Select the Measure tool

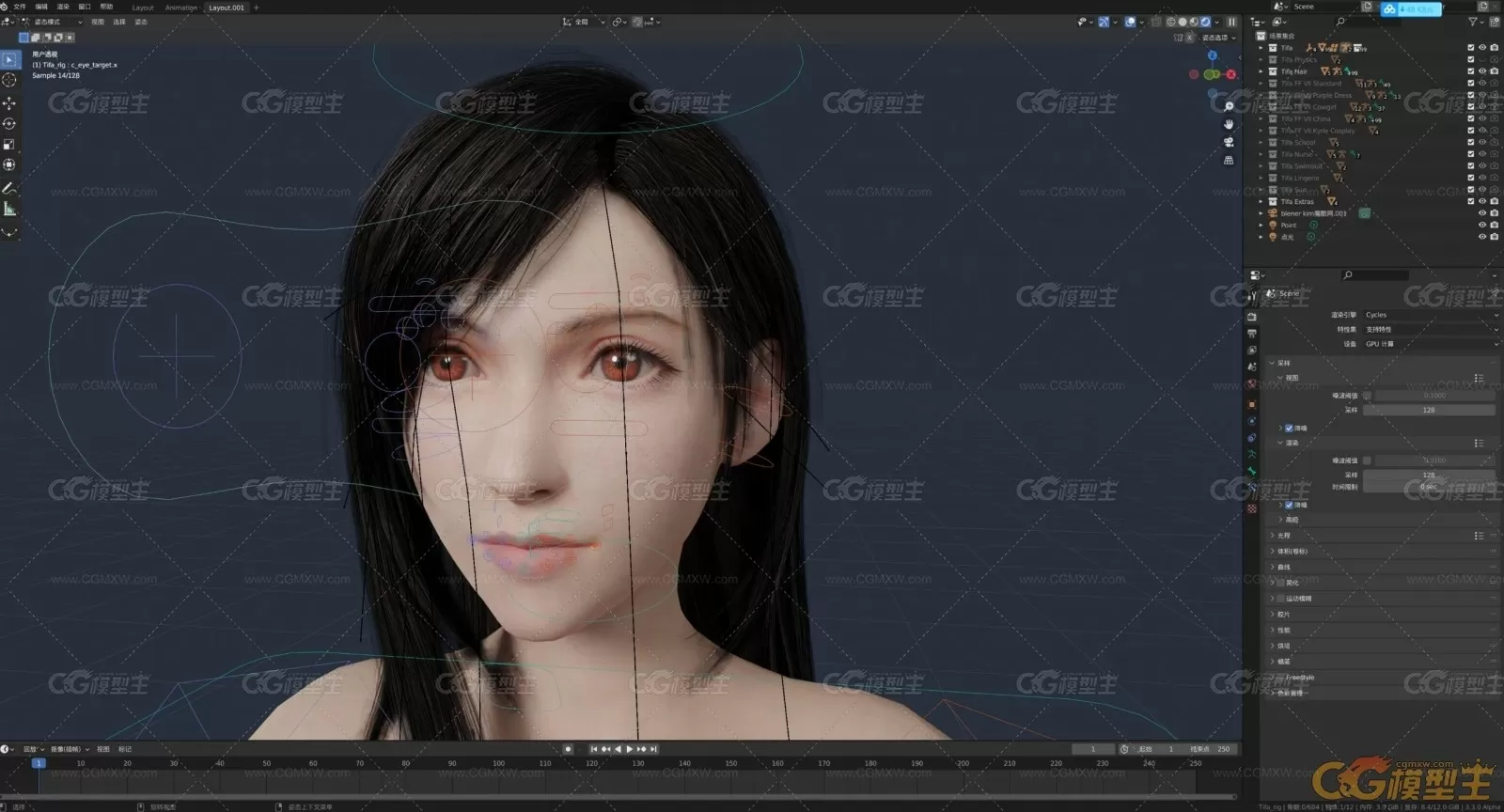(9, 210)
